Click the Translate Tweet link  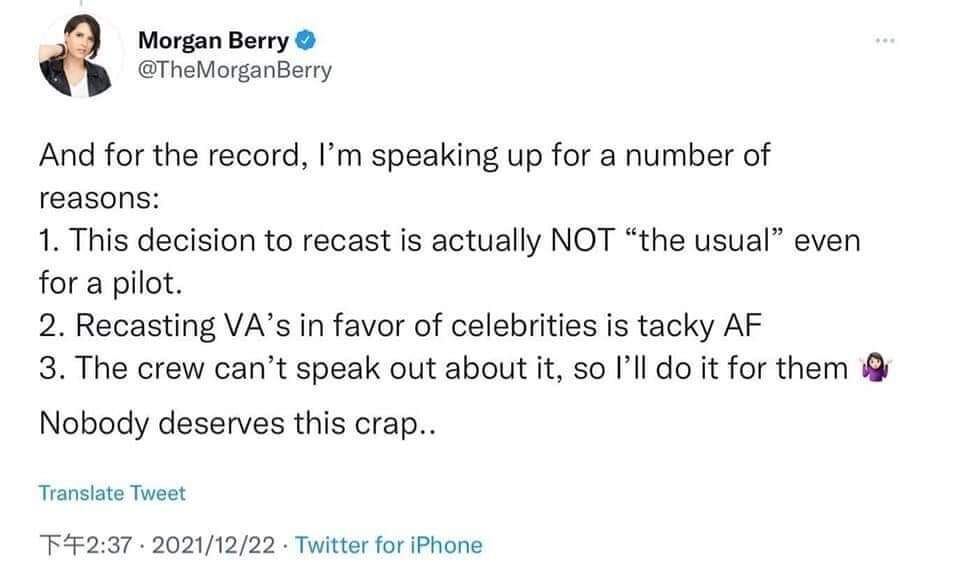(x=112, y=493)
